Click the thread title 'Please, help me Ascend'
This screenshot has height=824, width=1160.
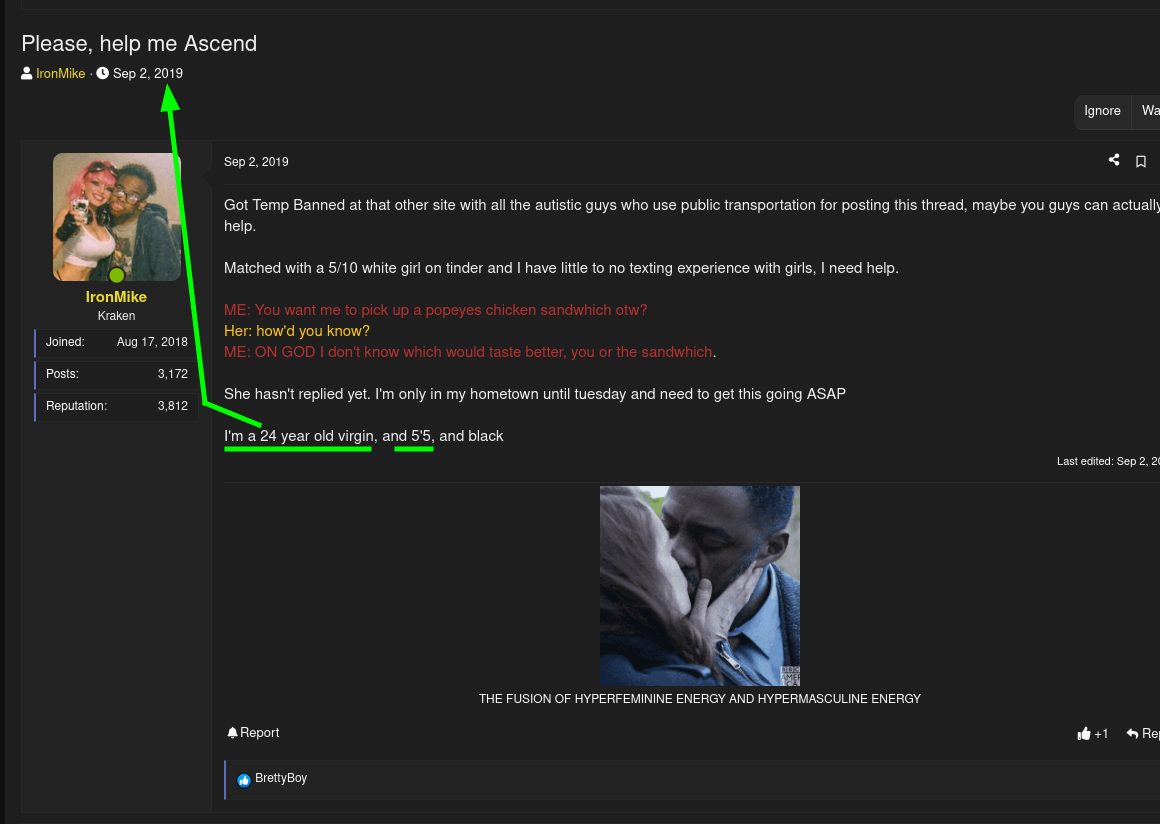(139, 44)
